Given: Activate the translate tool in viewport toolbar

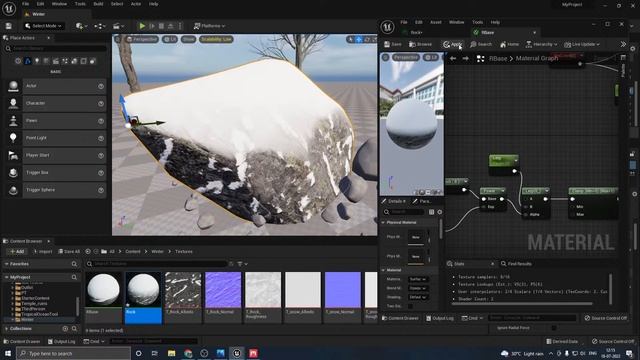Looking at the screenshot, I should pos(358,39).
